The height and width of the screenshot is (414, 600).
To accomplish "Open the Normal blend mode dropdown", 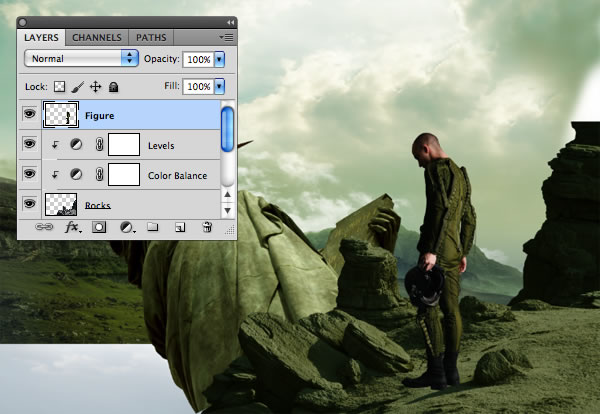I will click(81, 59).
